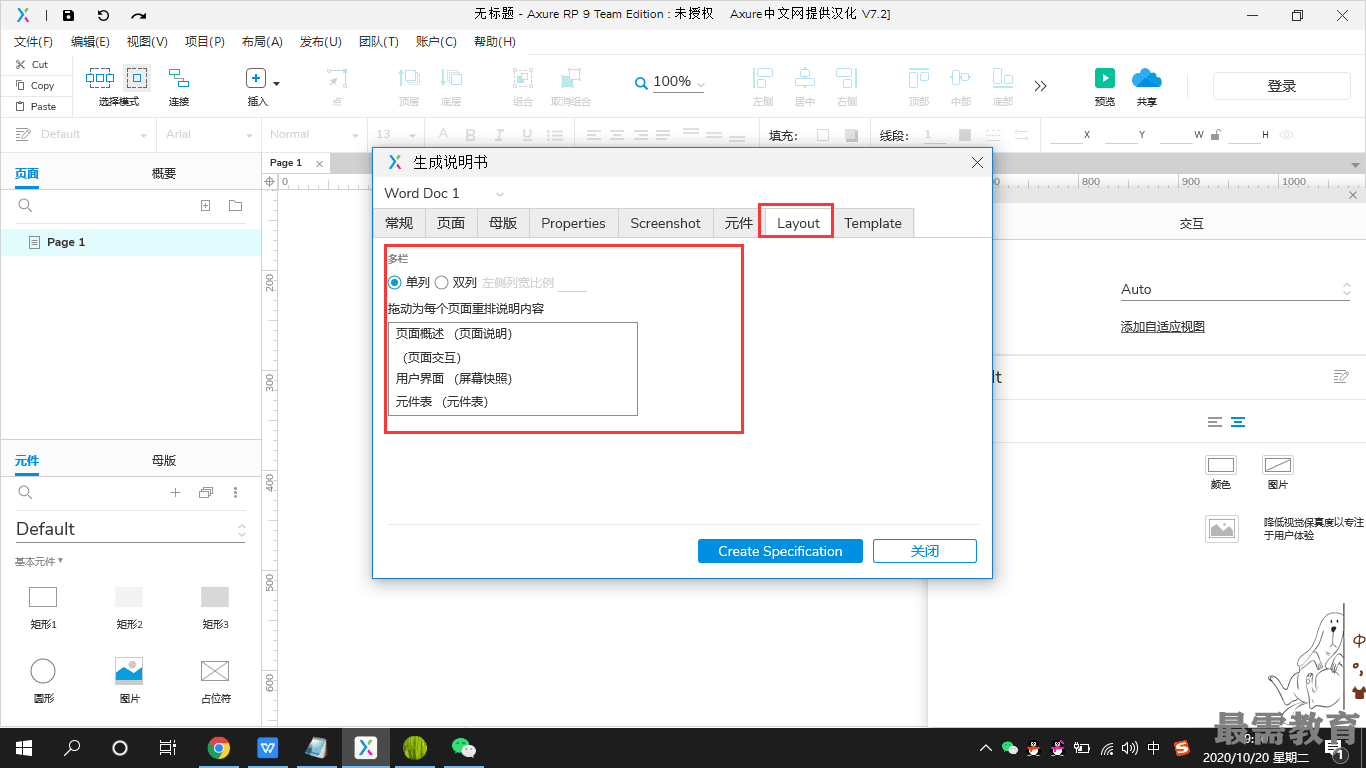Click the fill color swatch
1366x768 pixels.
[823, 135]
